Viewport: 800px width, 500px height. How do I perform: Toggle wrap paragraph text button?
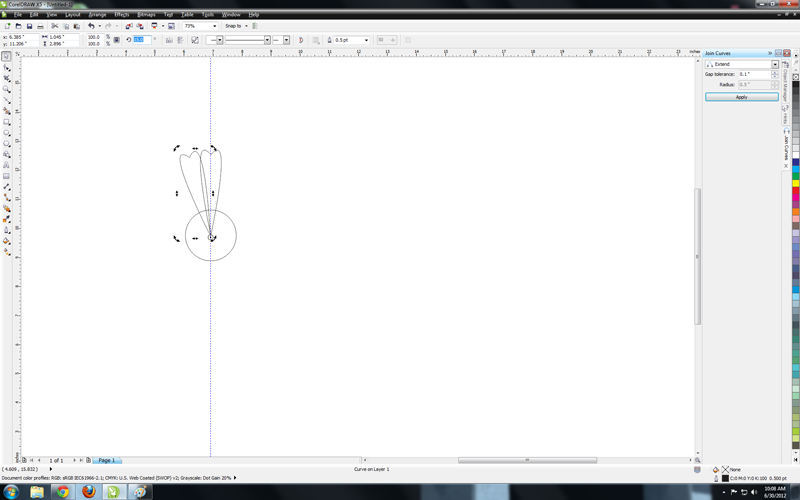point(316,40)
